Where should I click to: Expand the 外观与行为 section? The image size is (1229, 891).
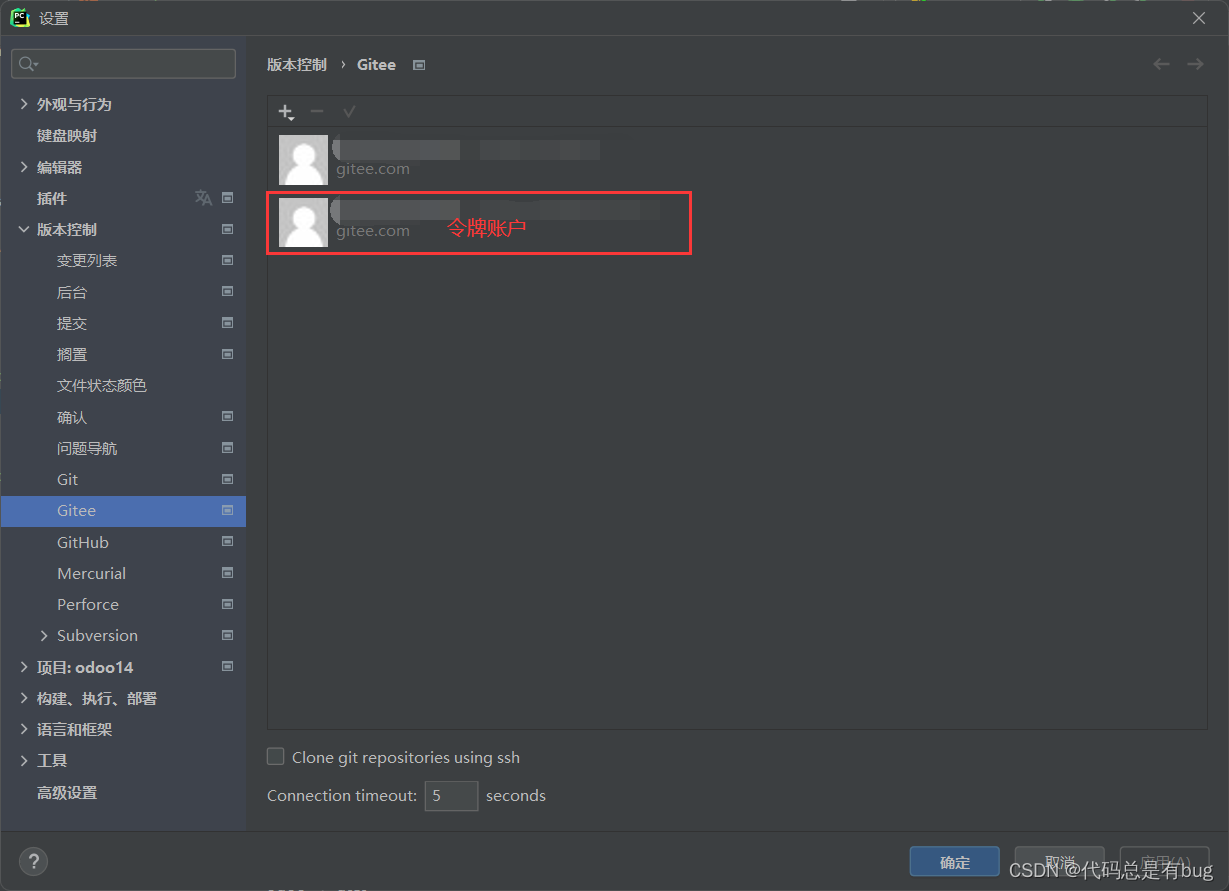tap(24, 104)
